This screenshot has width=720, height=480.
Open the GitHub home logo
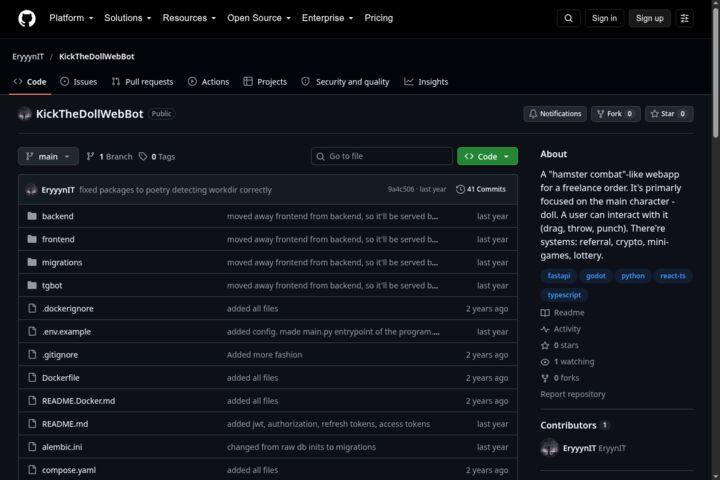click(x=27, y=18)
